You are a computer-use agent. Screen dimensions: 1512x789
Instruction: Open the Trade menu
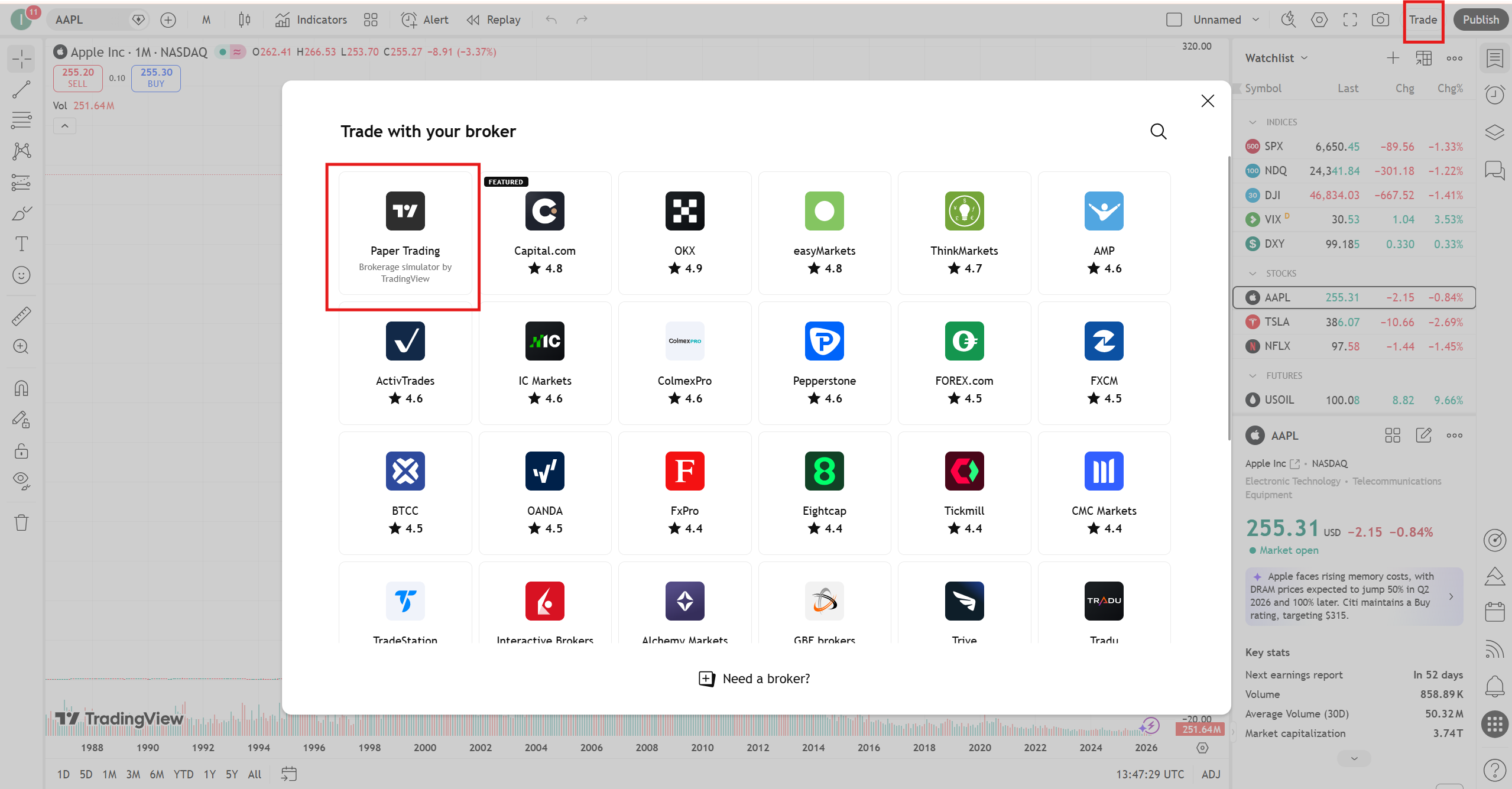pyautogui.click(x=1423, y=19)
